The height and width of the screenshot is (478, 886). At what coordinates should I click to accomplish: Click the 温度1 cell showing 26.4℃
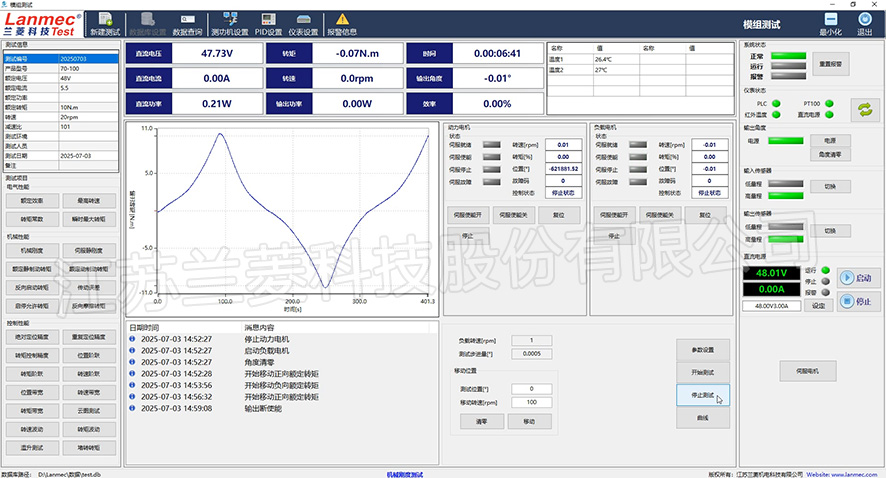tap(616, 59)
